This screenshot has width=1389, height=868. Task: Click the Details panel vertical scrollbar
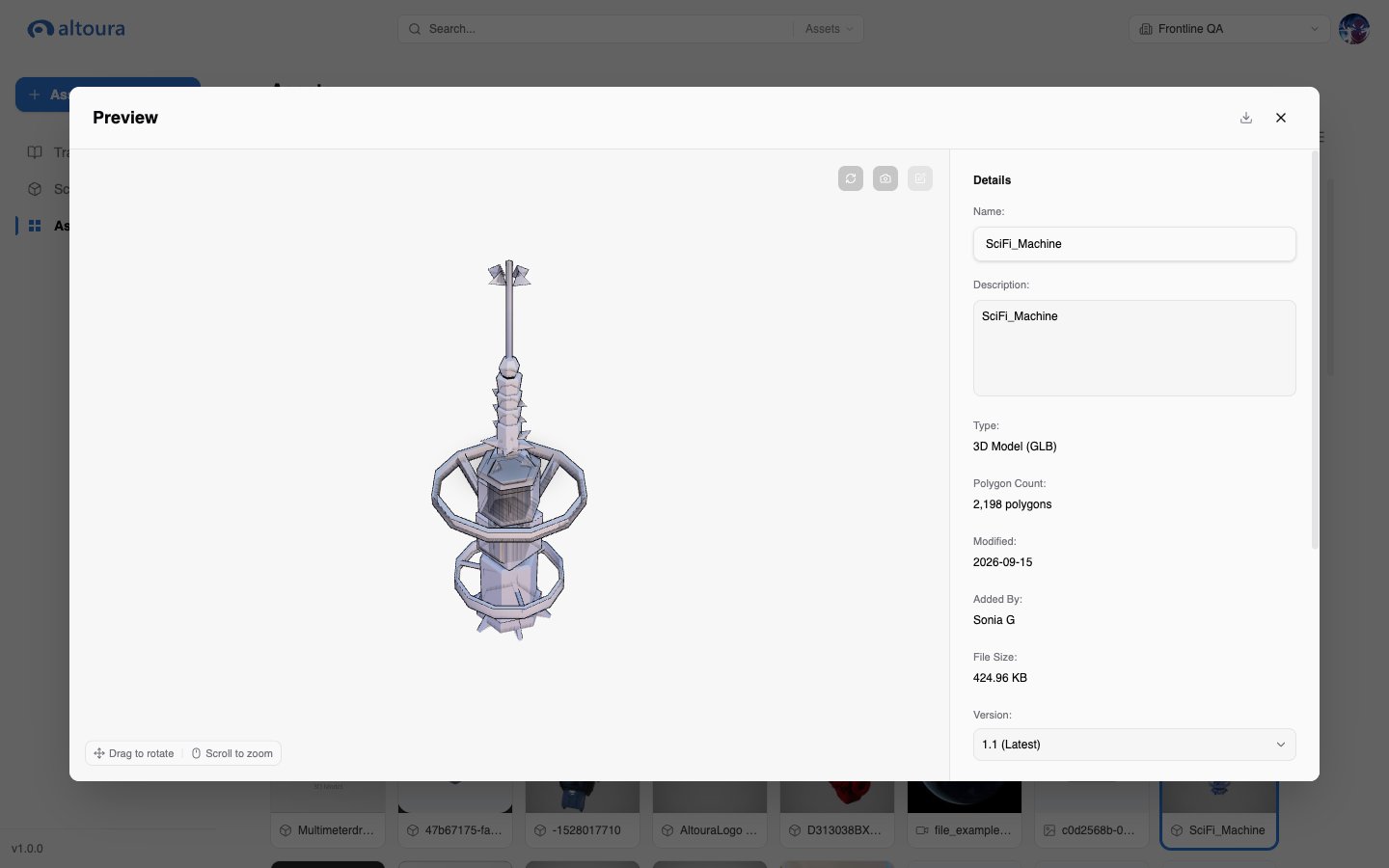(1315, 350)
